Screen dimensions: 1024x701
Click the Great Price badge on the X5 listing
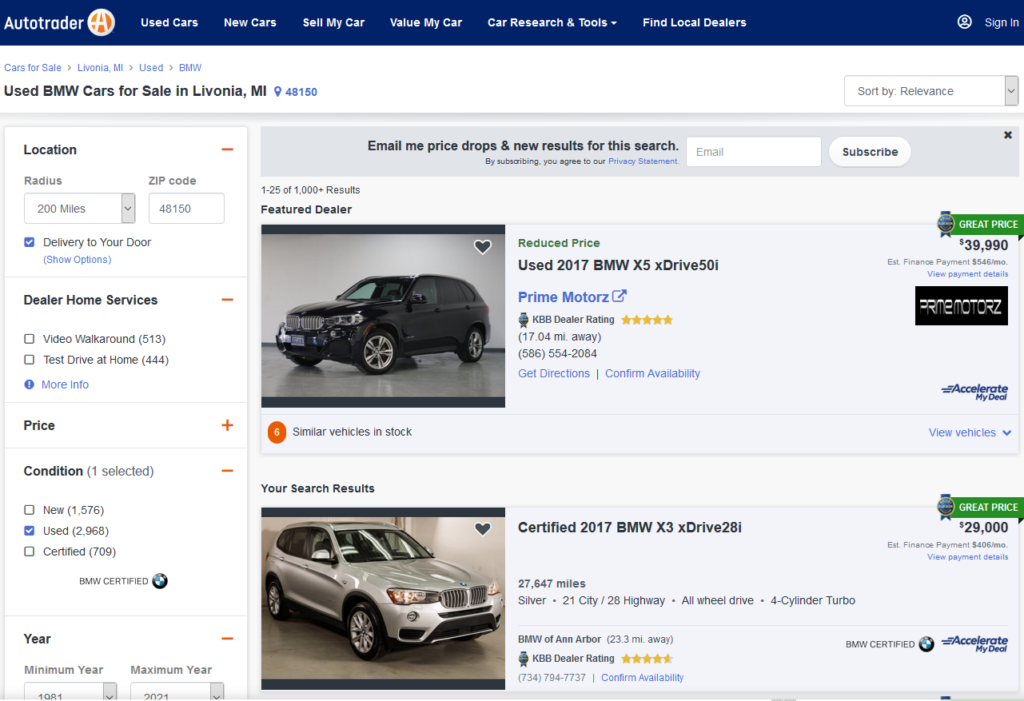[980, 224]
